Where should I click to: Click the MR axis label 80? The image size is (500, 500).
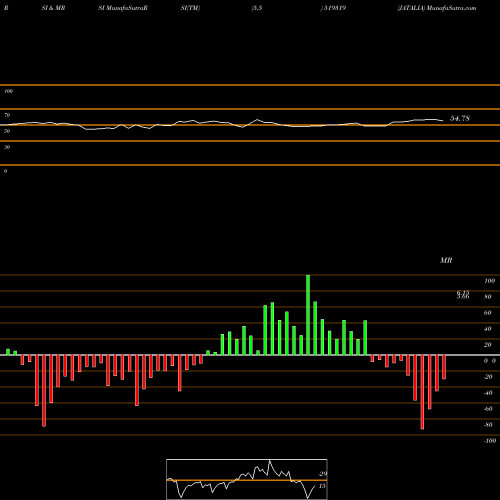tap(488, 297)
